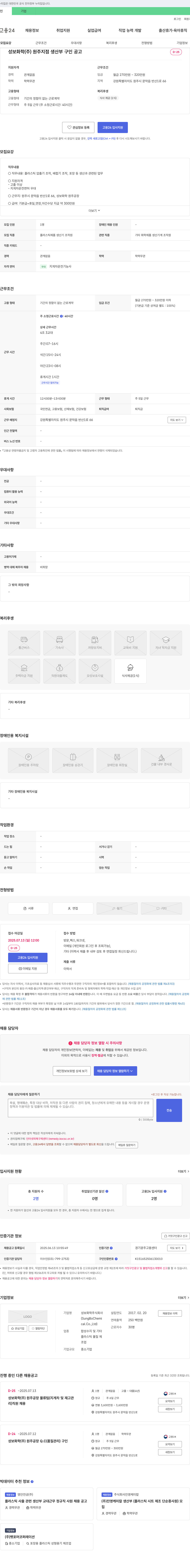Click the heart icon on 관심정보 등록

click(69, 127)
